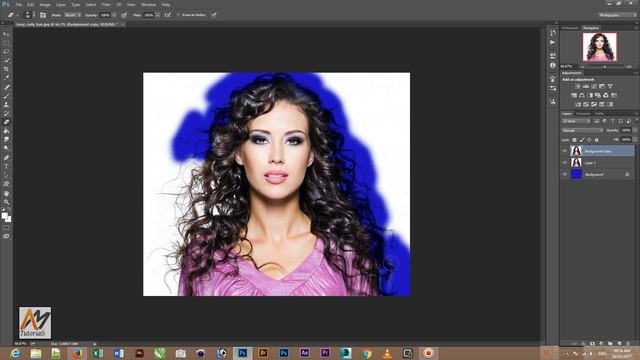The height and width of the screenshot is (360, 640).
Task: Open the Image menu
Action: (45, 4)
